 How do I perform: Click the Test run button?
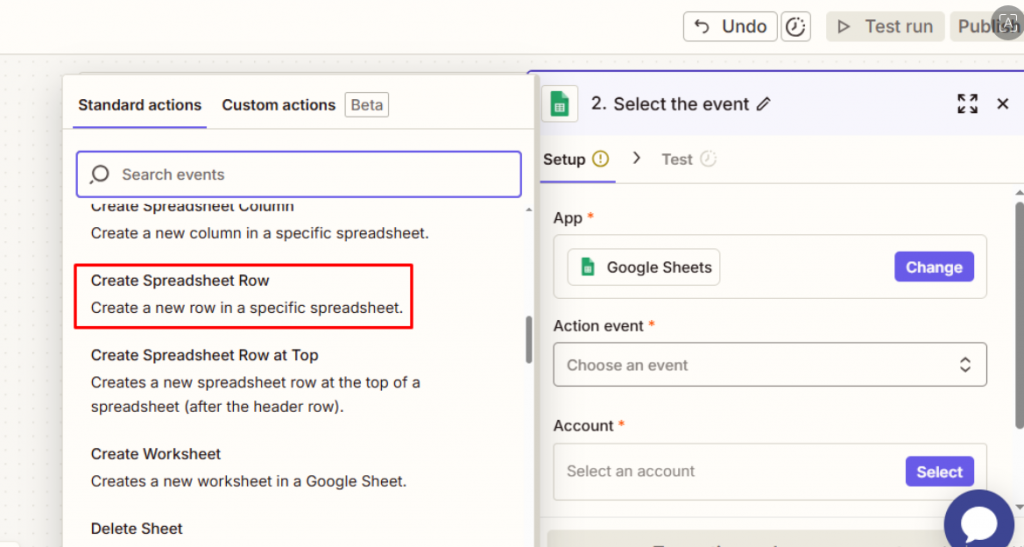(885, 27)
